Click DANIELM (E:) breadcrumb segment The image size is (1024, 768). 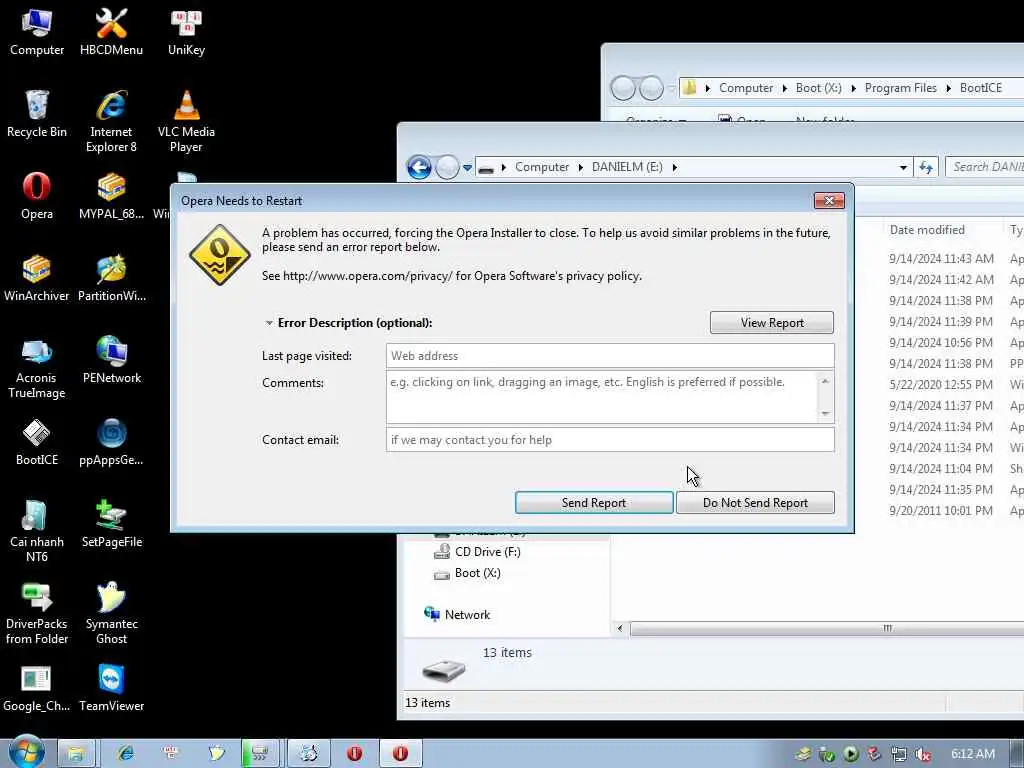[627, 167]
